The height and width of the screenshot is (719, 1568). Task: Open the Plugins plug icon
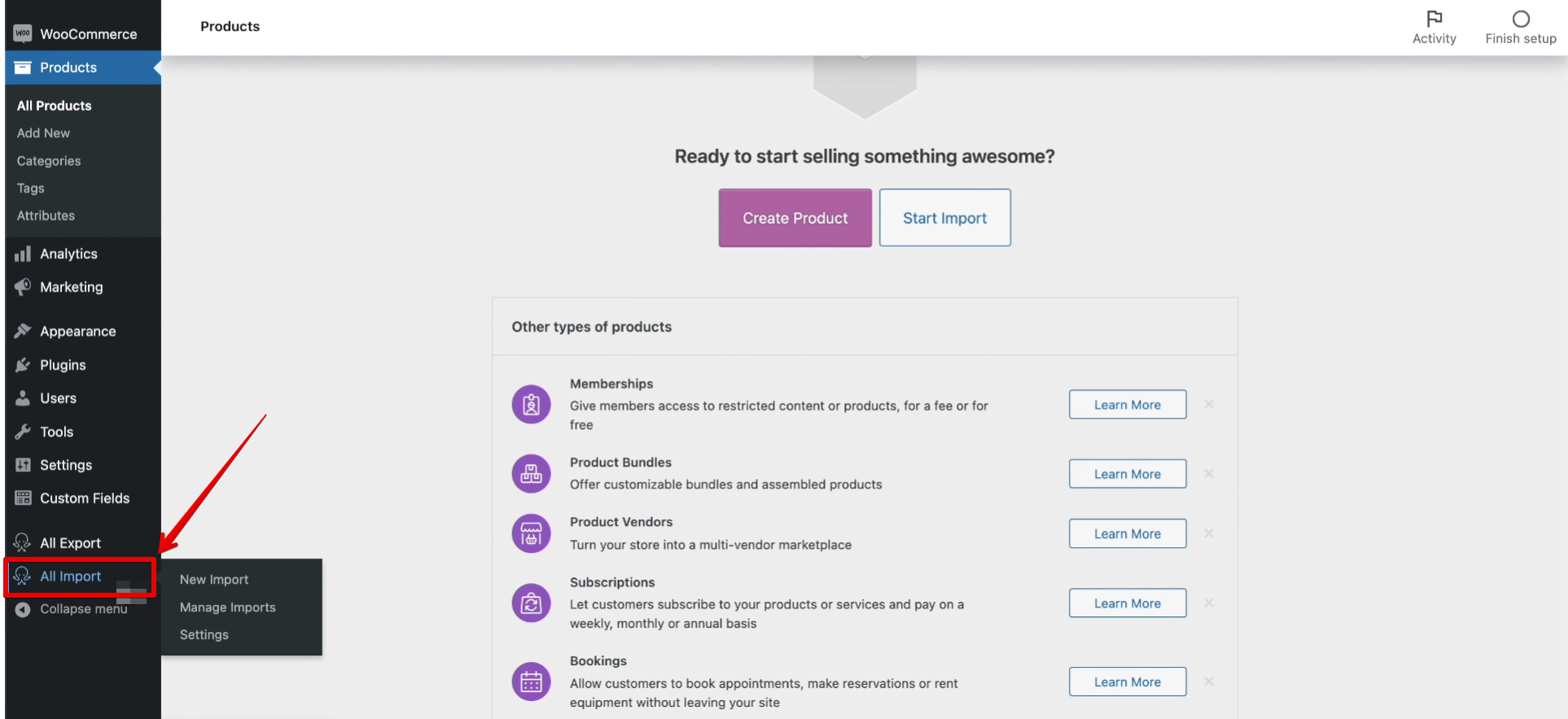pyautogui.click(x=23, y=365)
